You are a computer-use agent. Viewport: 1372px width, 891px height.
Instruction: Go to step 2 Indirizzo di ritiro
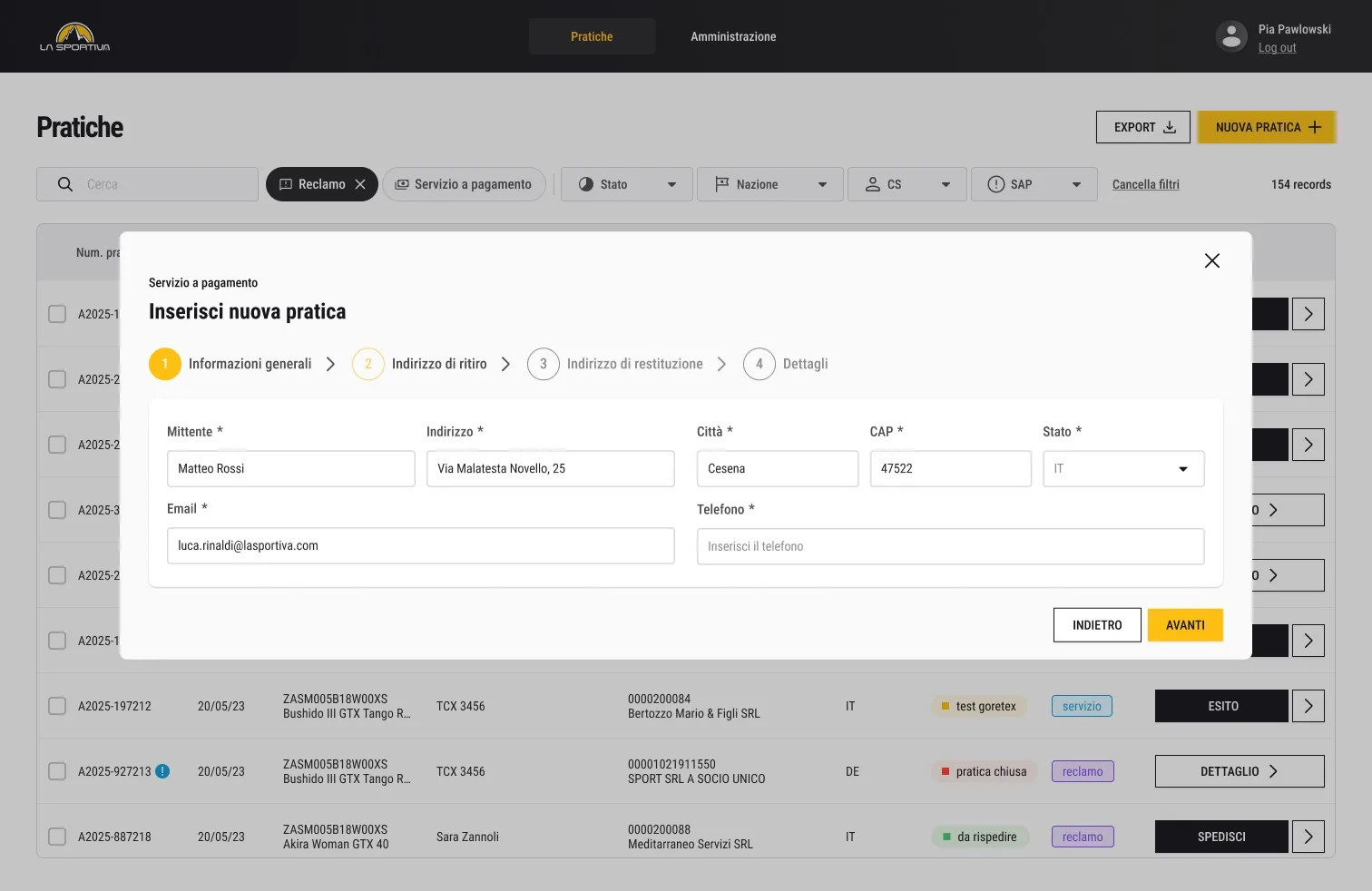pyautogui.click(x=419, y=364)
